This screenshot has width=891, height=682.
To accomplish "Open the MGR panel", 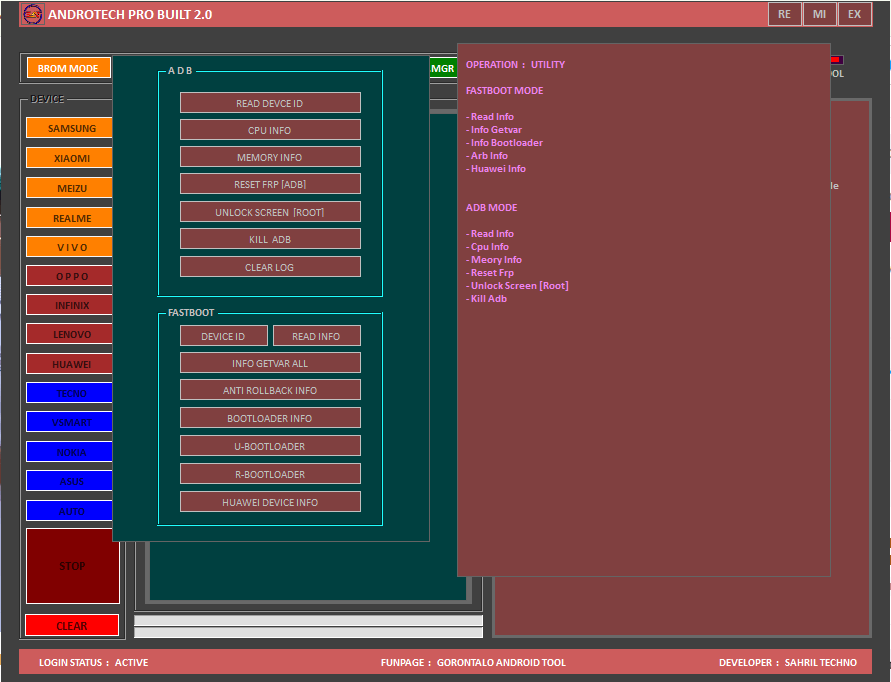I will [x=442, y=68].
